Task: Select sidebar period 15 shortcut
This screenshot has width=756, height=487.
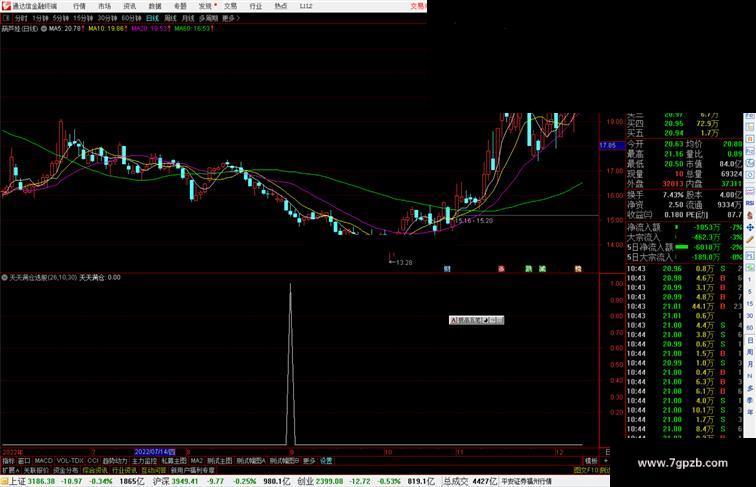Action: pyautogui.click(x=750, y=304)
